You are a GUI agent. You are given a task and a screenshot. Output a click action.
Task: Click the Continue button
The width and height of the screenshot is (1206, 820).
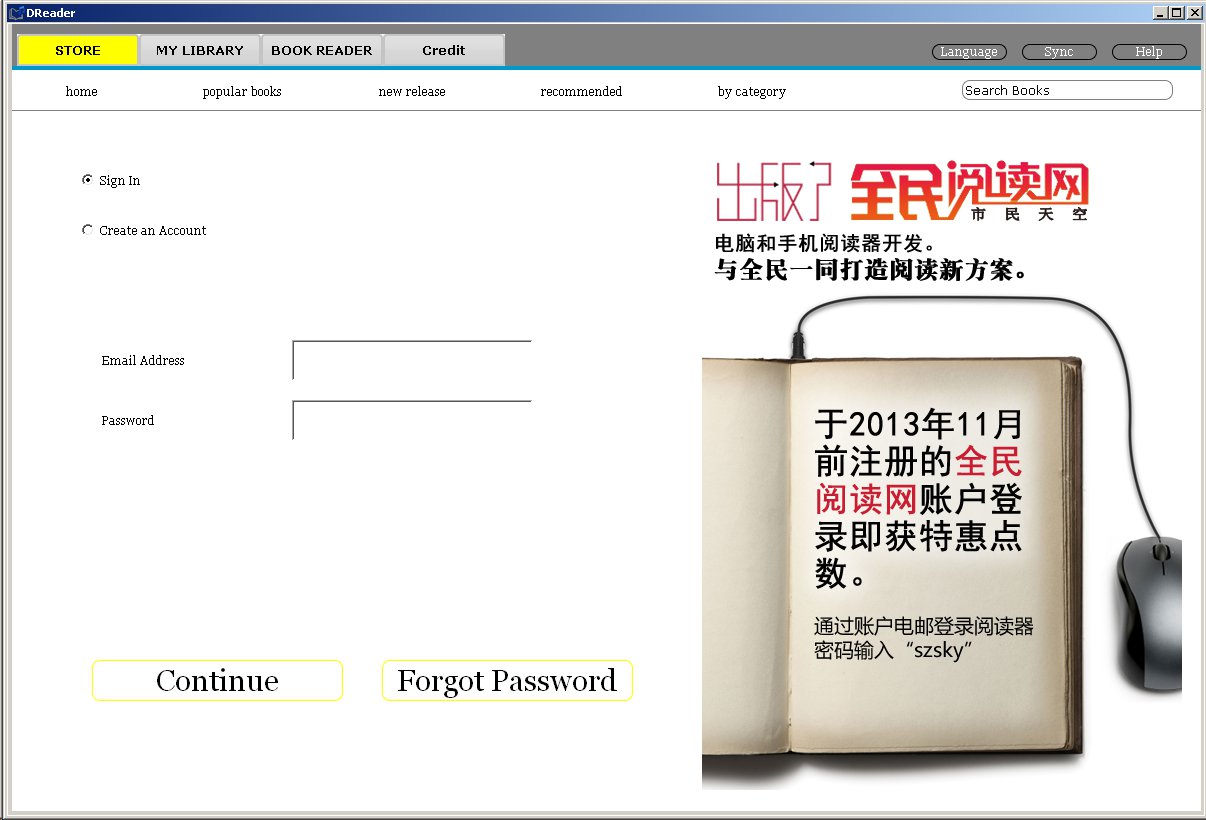click(x=217, y=680)
